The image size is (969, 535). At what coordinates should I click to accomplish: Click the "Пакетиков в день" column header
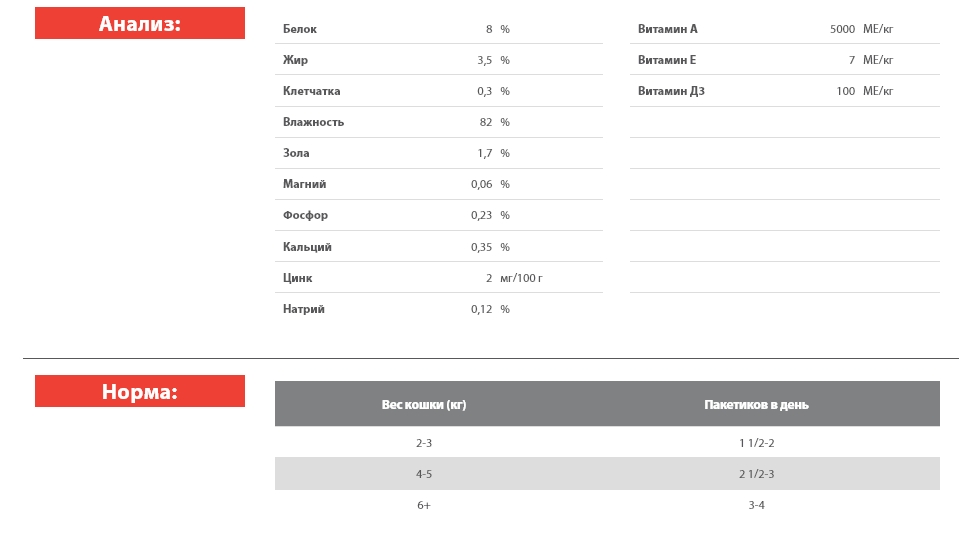(x=756, y=405)
